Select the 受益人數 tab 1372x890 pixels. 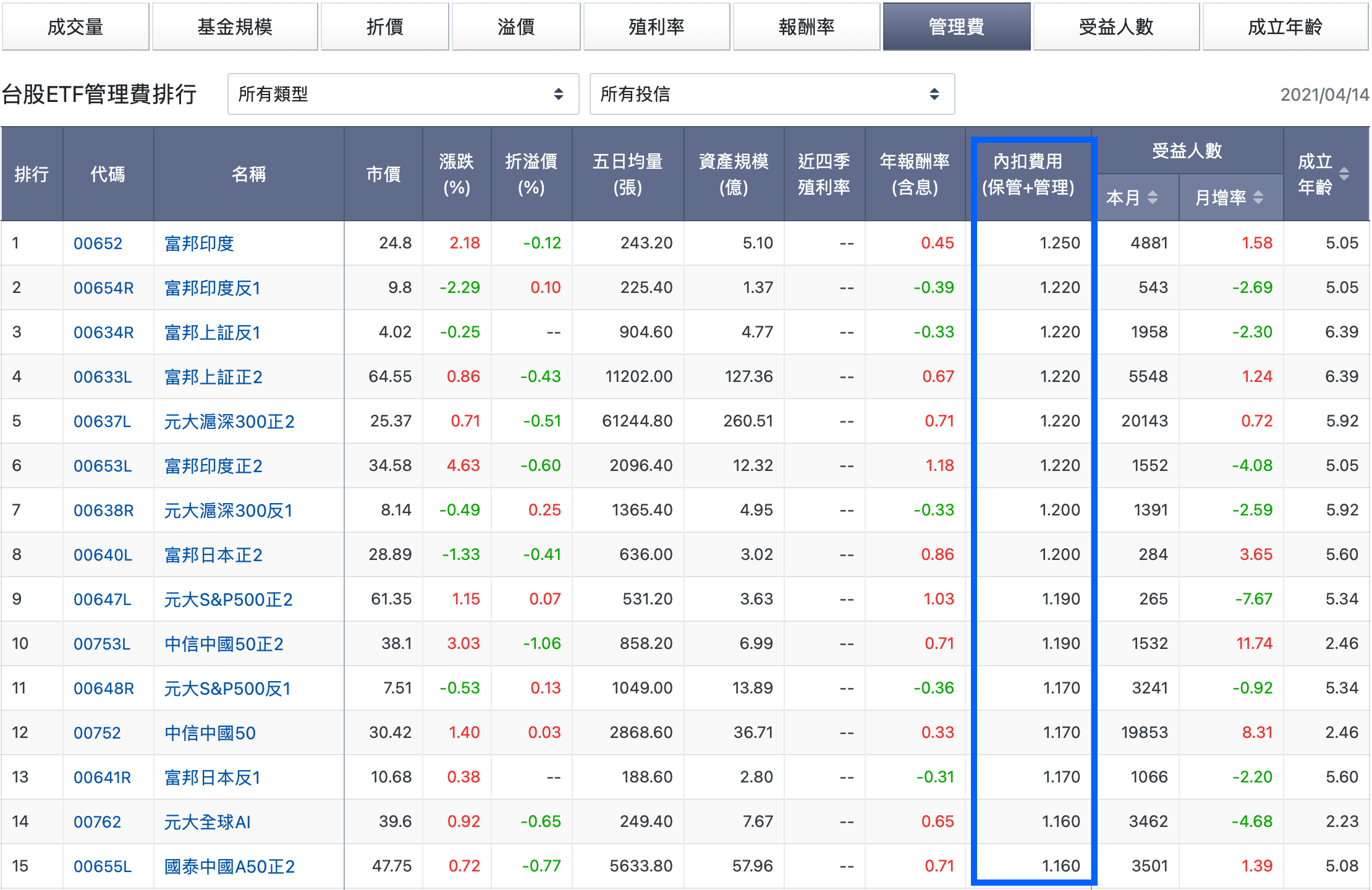pyautogui.click(x=1116, y=27)
